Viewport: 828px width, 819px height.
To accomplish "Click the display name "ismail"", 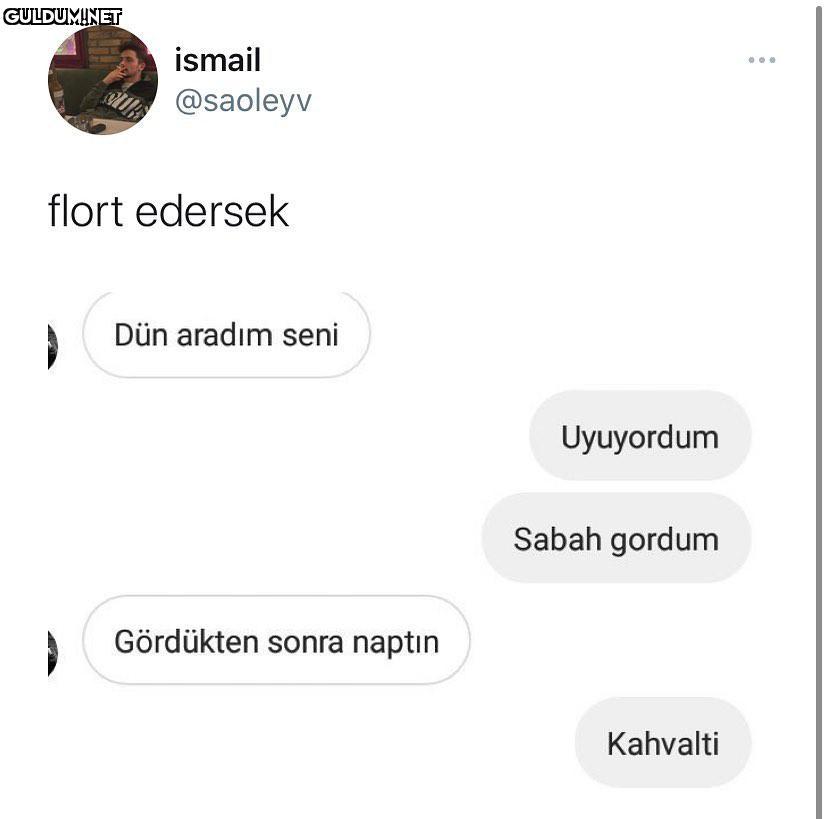I will [x=217, y=60].
